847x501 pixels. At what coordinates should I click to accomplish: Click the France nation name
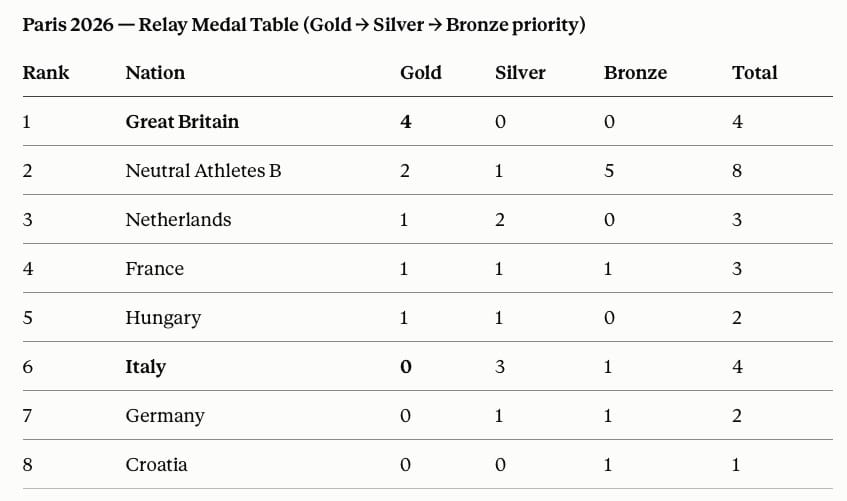pyautogui.click(x=154, y=269)
